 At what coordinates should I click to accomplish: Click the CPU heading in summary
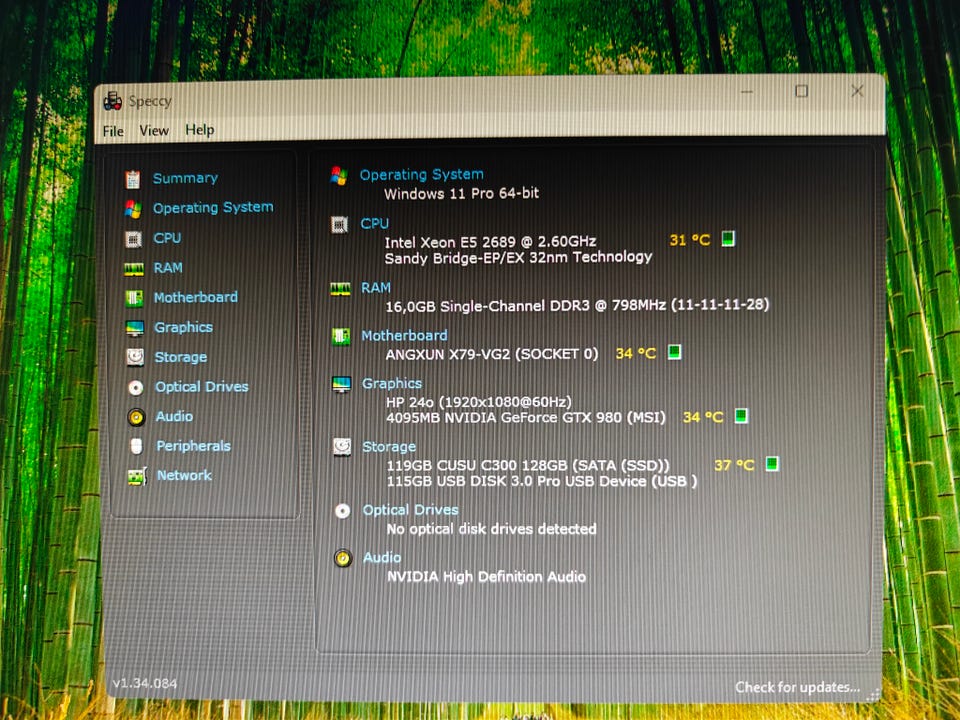(375, 224)
